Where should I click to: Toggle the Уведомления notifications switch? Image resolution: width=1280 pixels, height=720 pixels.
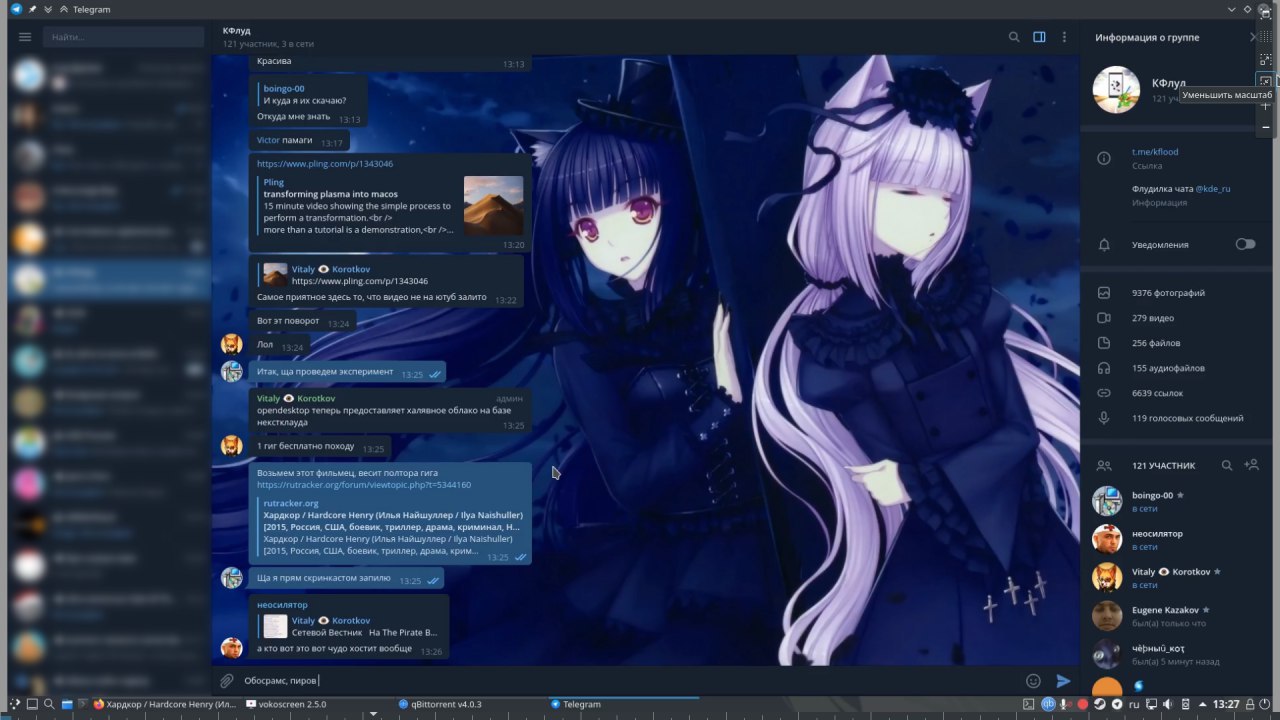click(1245, 244)
